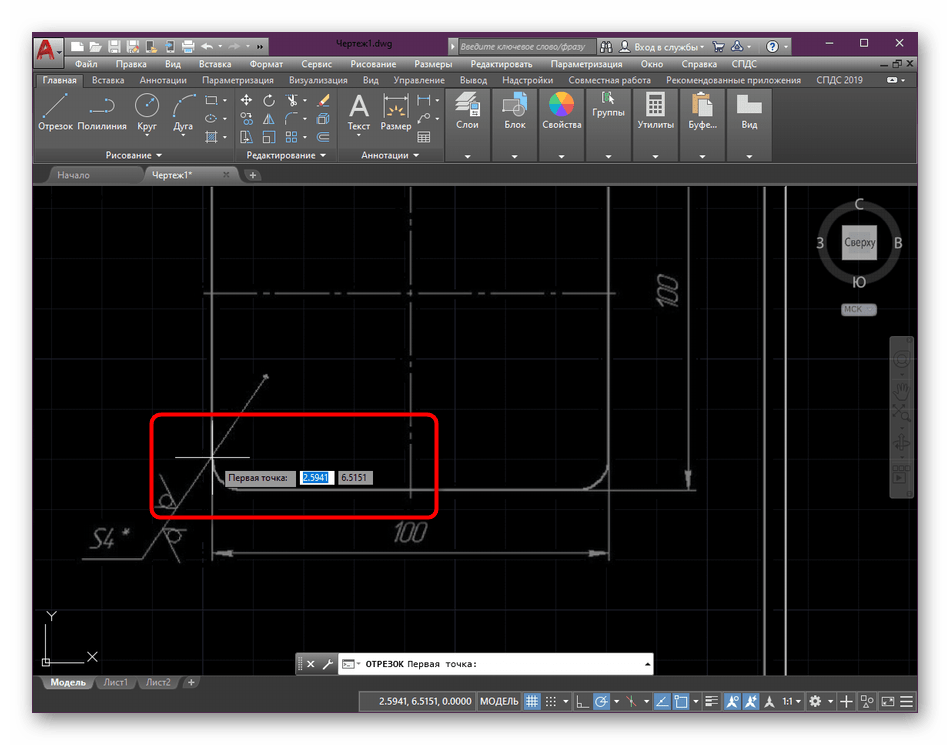Click the Trim scissors icon
Viewport: 950px width, 745px height.
tap(292, 100)
